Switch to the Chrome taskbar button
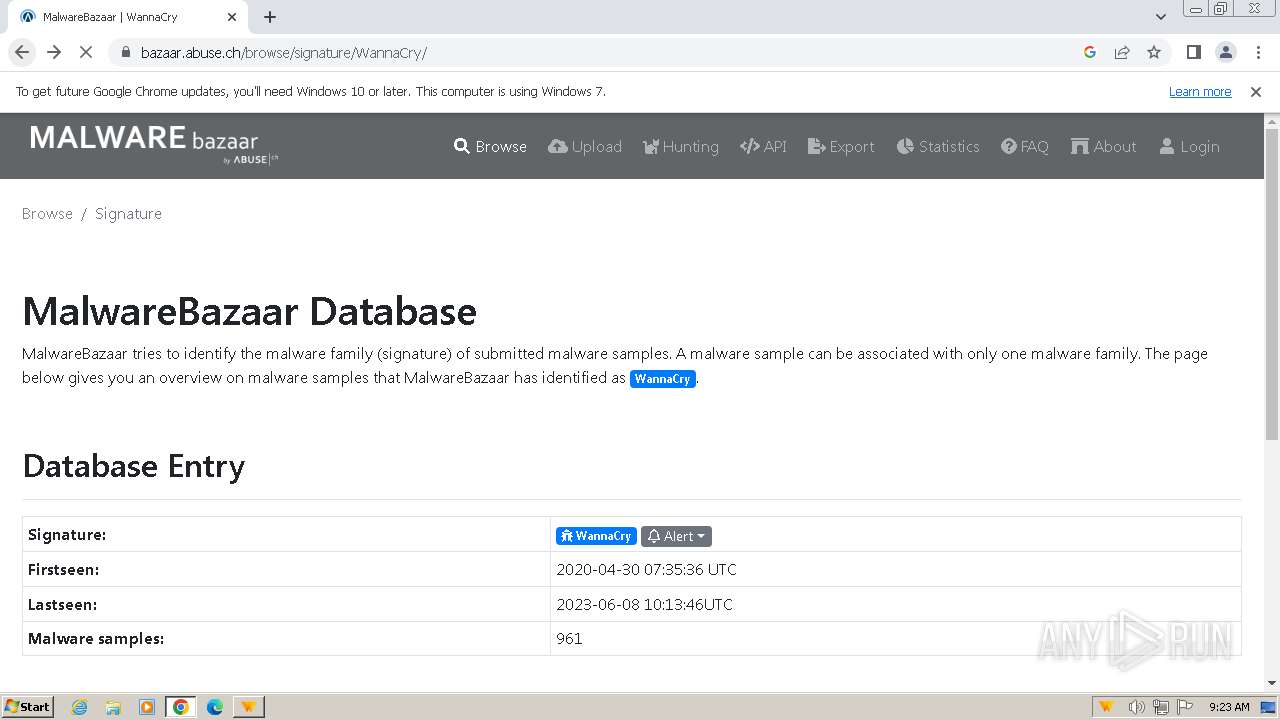Image resolution: width=1280 pixels, height=720 pixels. coord(181,707)
